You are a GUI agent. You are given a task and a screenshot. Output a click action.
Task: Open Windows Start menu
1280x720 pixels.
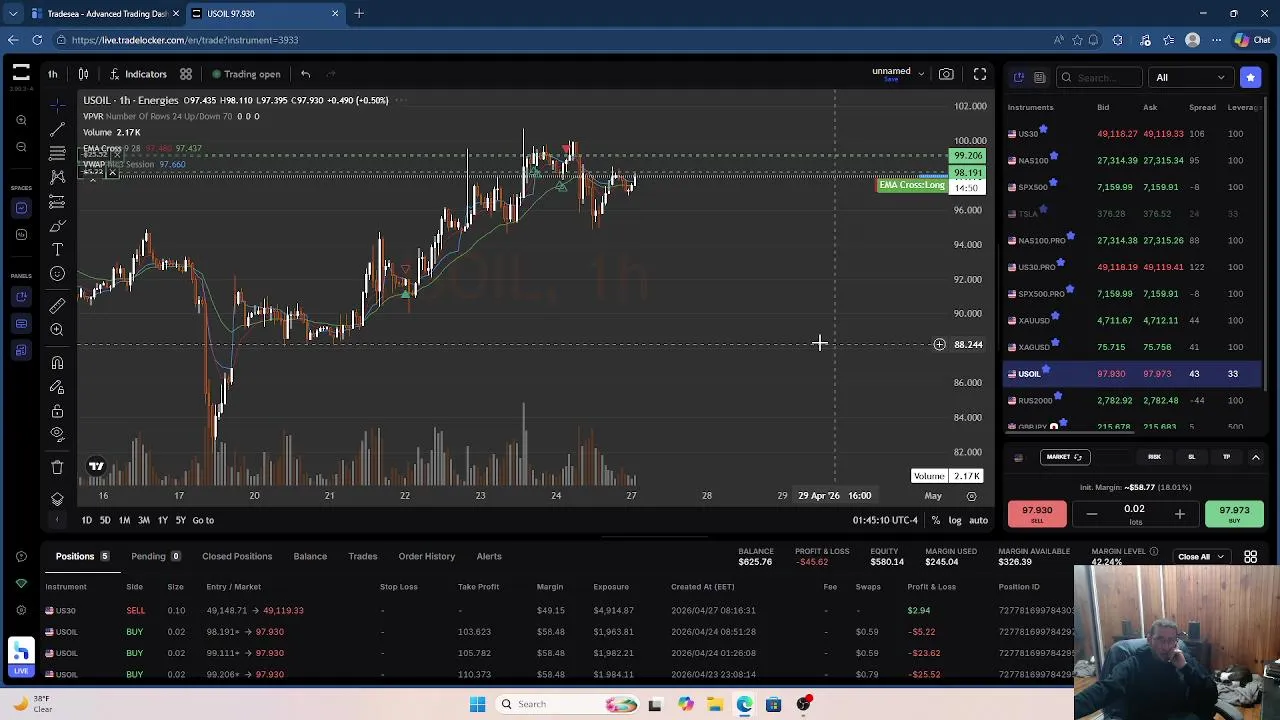tap(477, 704)
